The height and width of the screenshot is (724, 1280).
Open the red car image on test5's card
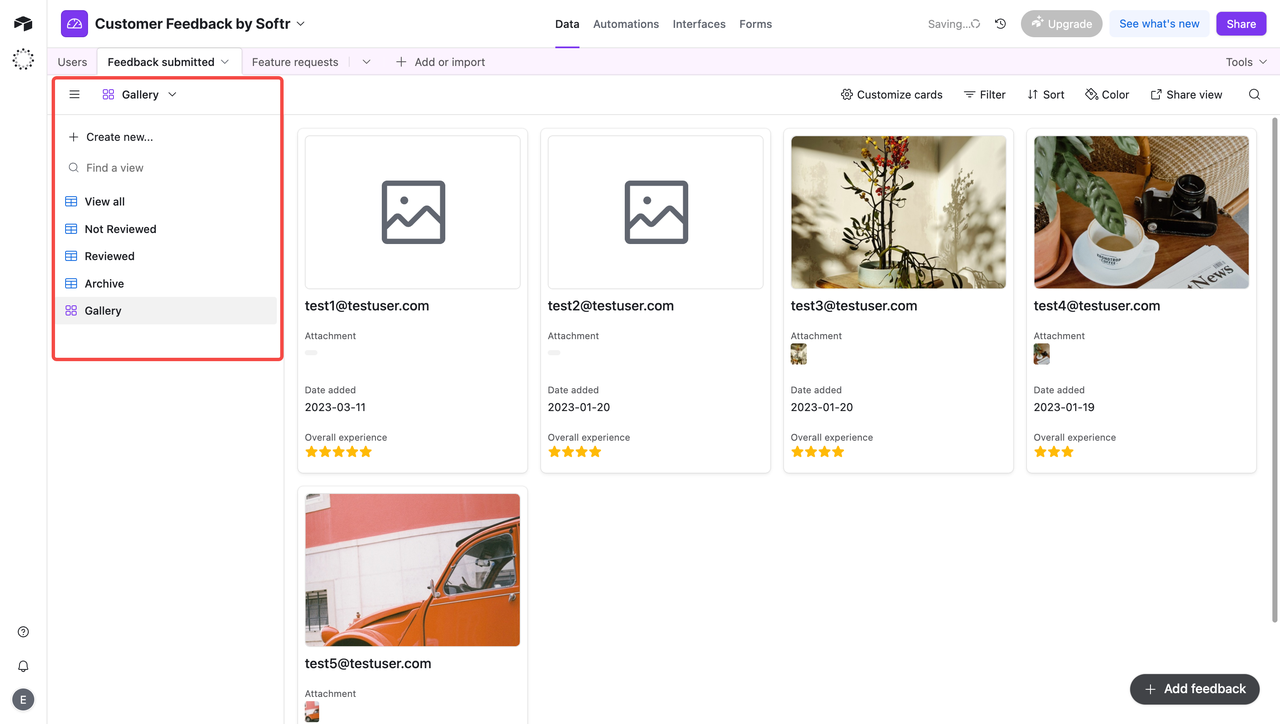pyautogui.click(x=412, y=569)
